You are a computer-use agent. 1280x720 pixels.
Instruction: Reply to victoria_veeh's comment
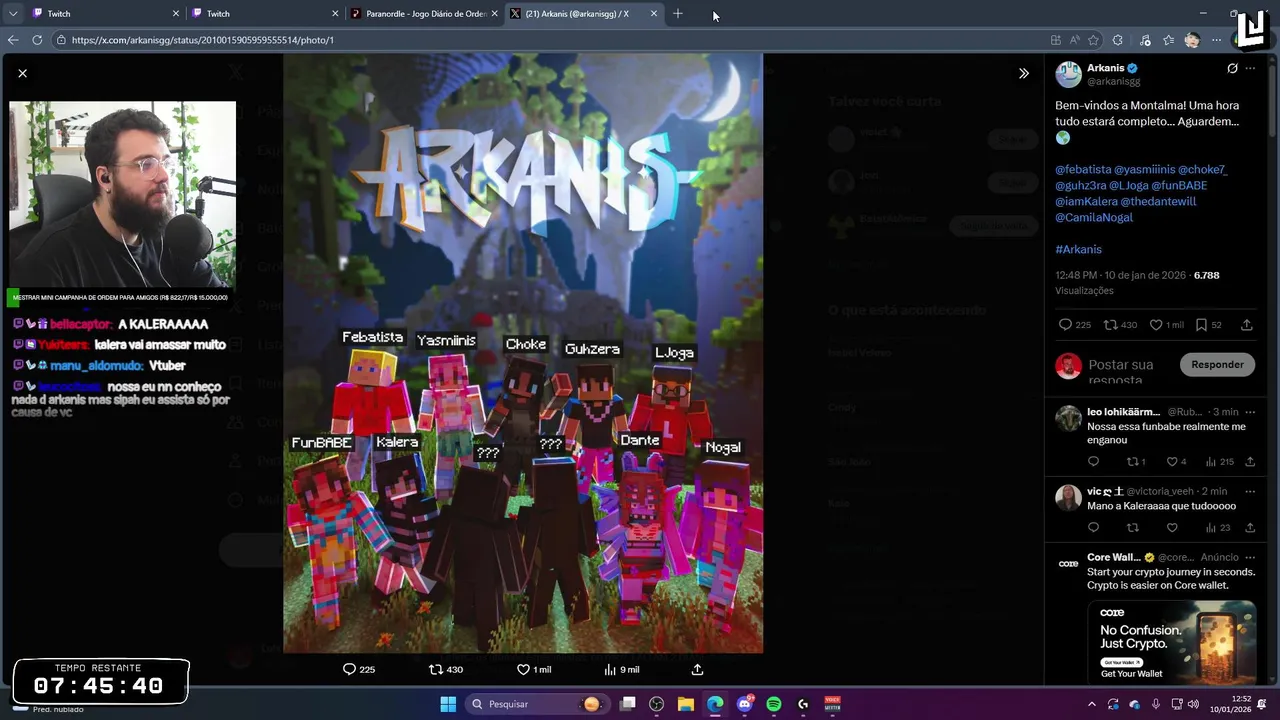pyautogui.click(x=1093, y=528)
